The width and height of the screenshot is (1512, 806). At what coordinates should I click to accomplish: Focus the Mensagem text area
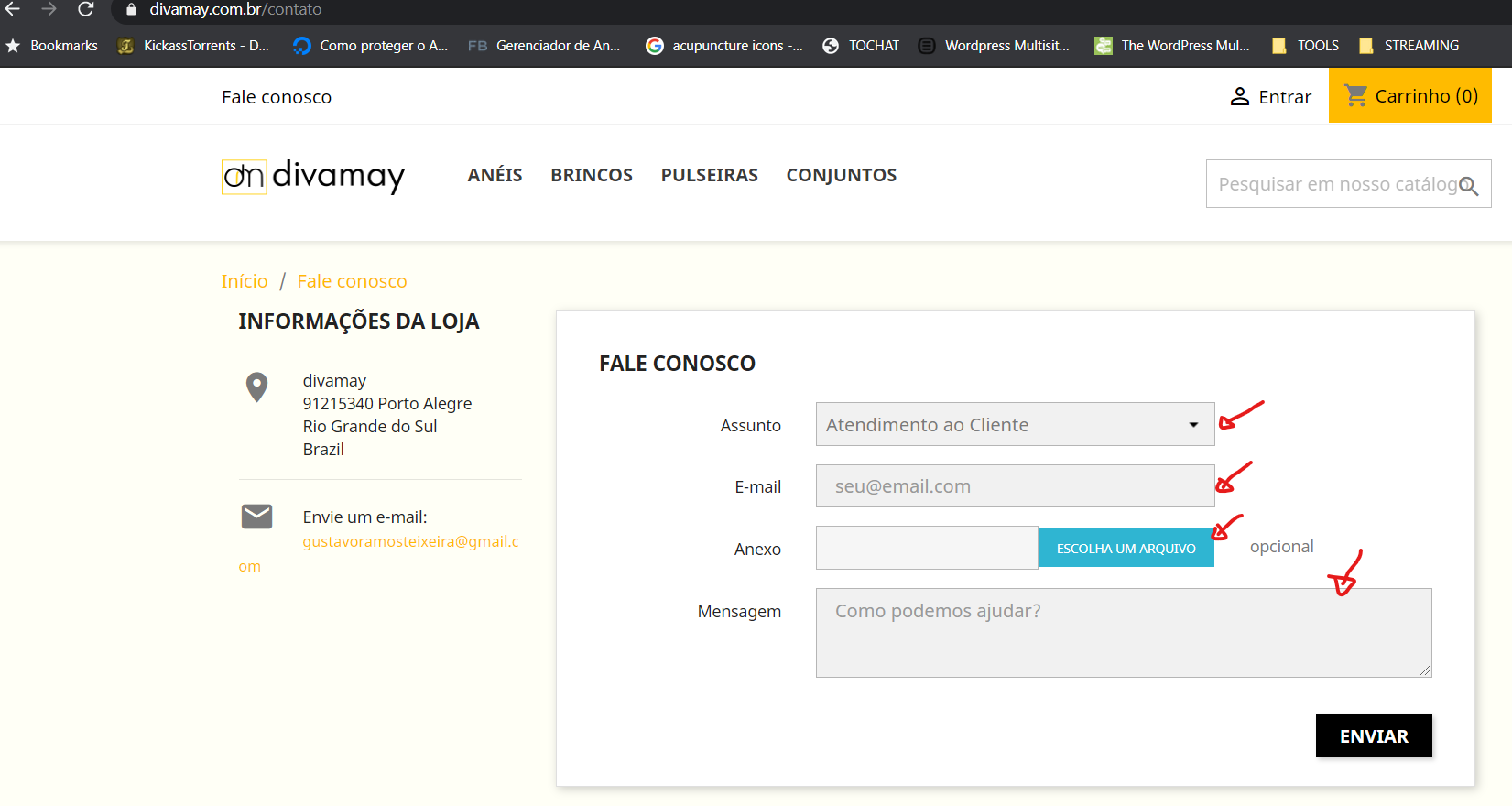(x=1124, y=633)
